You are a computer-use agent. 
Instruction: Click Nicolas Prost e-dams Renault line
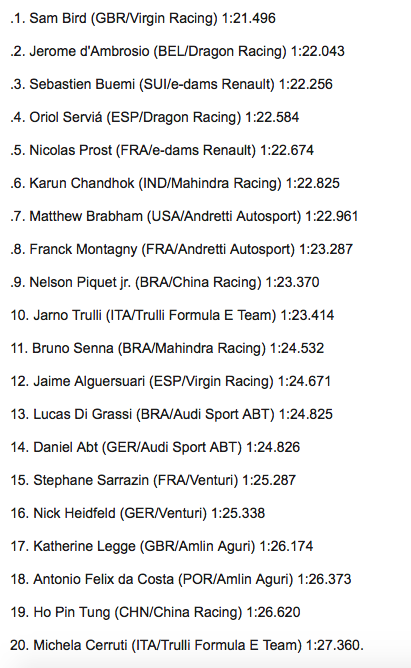pyautogui.click(x=162, y=150)
